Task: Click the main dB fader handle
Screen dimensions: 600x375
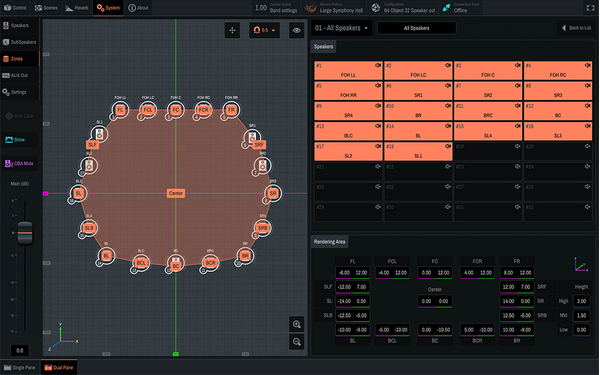Action: (25, 233)
